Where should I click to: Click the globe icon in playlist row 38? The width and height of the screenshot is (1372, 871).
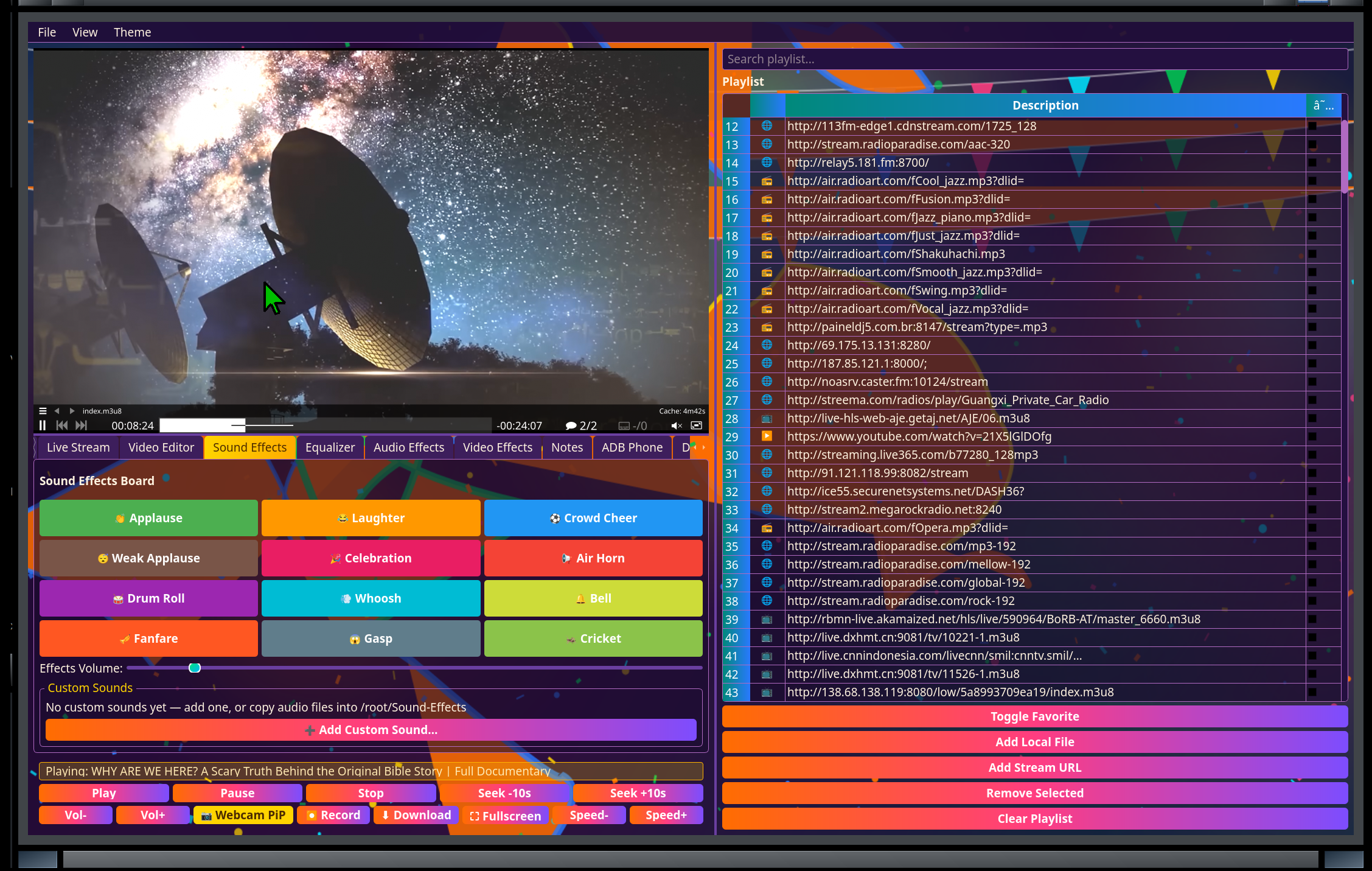coord(767,601)
